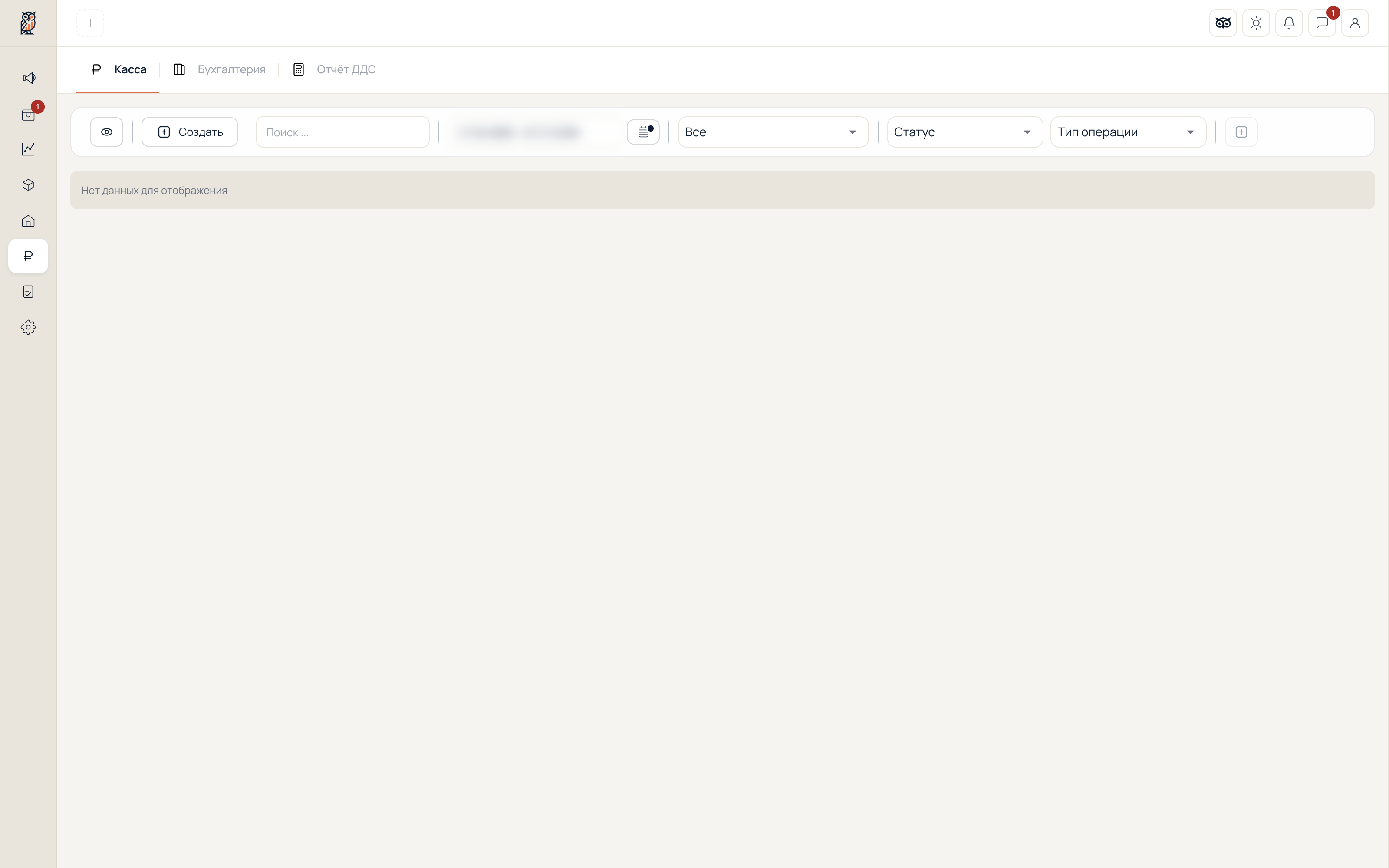Viewport: 1389px width, 868px height.
Task: Toggle the light theme sun icon
Action: pos(1256,23)
